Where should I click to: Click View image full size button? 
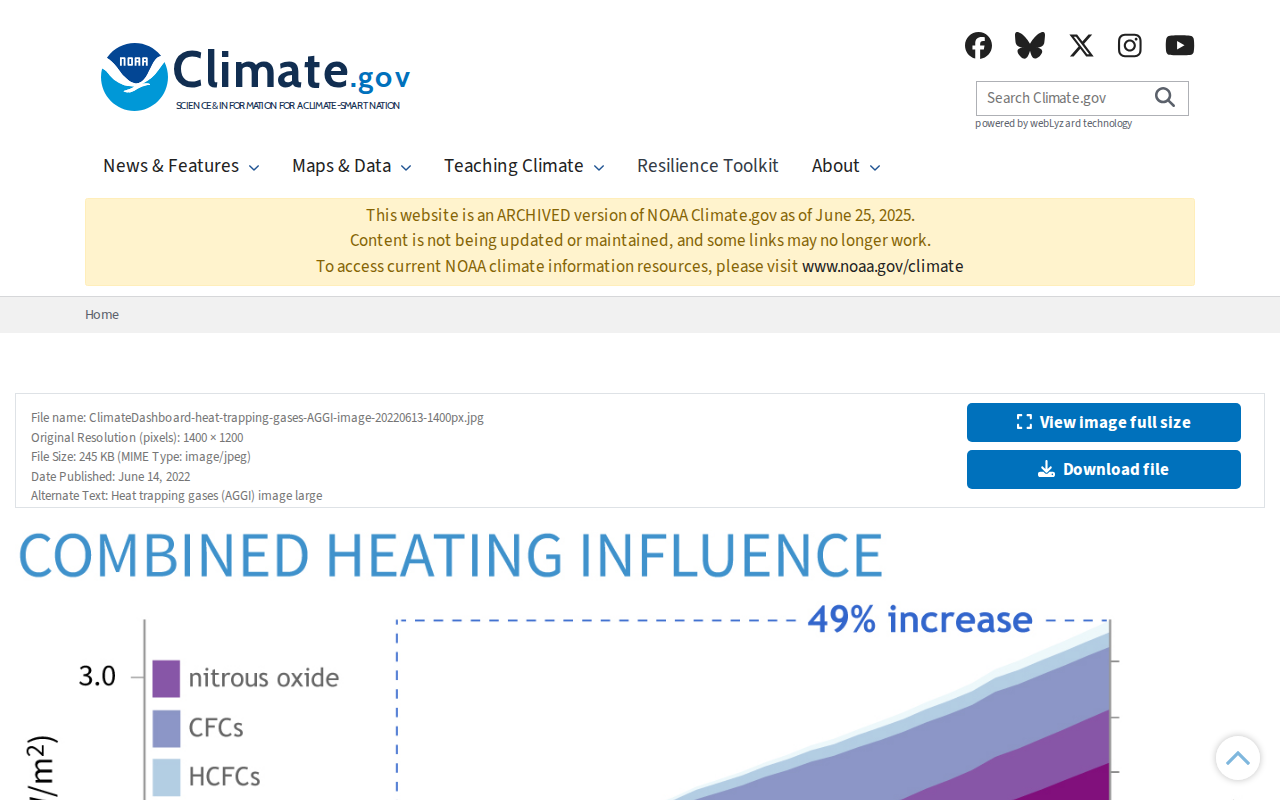(x=1104, y=422)
